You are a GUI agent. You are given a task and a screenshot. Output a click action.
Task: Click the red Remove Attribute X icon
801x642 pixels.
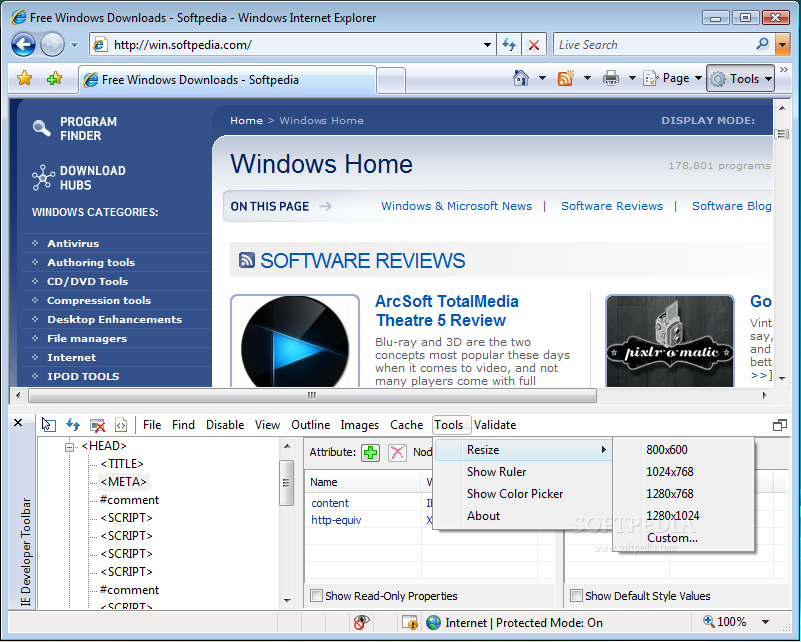[x=397, y=452]
